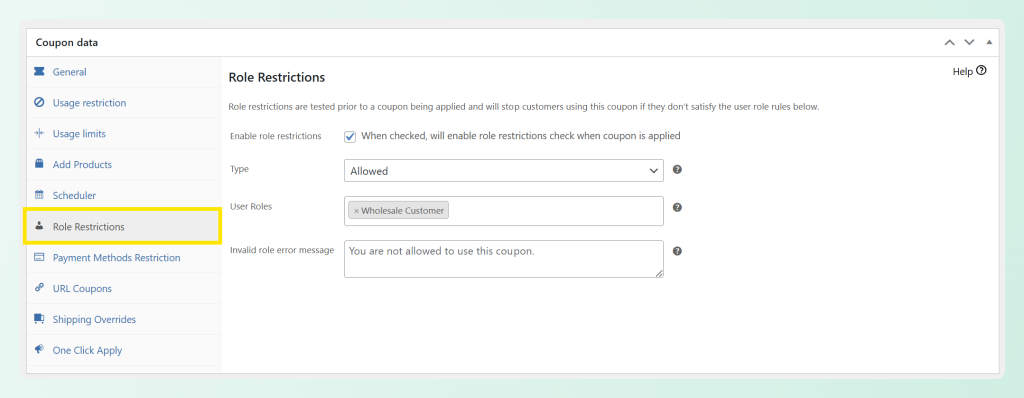The width and height of the screenshot is (1024, 398).
Task: Select the Scheduler tab
Action: click(x=123, y=195)
